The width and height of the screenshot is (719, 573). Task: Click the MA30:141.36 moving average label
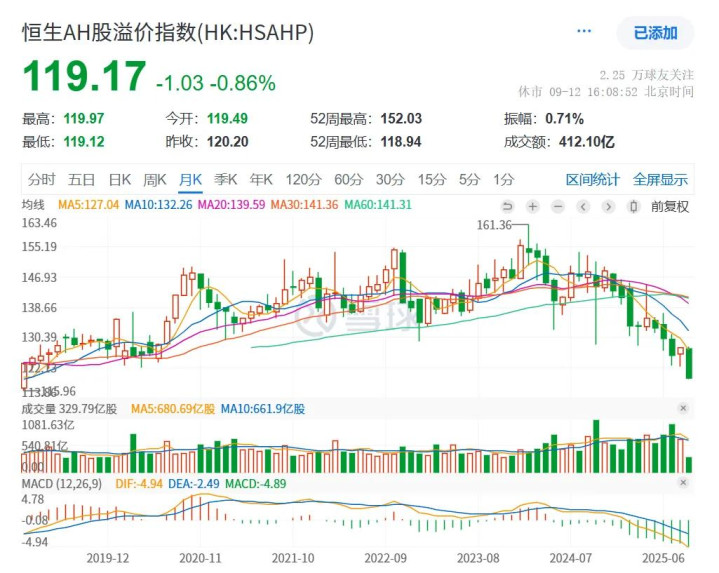point(304,204)
